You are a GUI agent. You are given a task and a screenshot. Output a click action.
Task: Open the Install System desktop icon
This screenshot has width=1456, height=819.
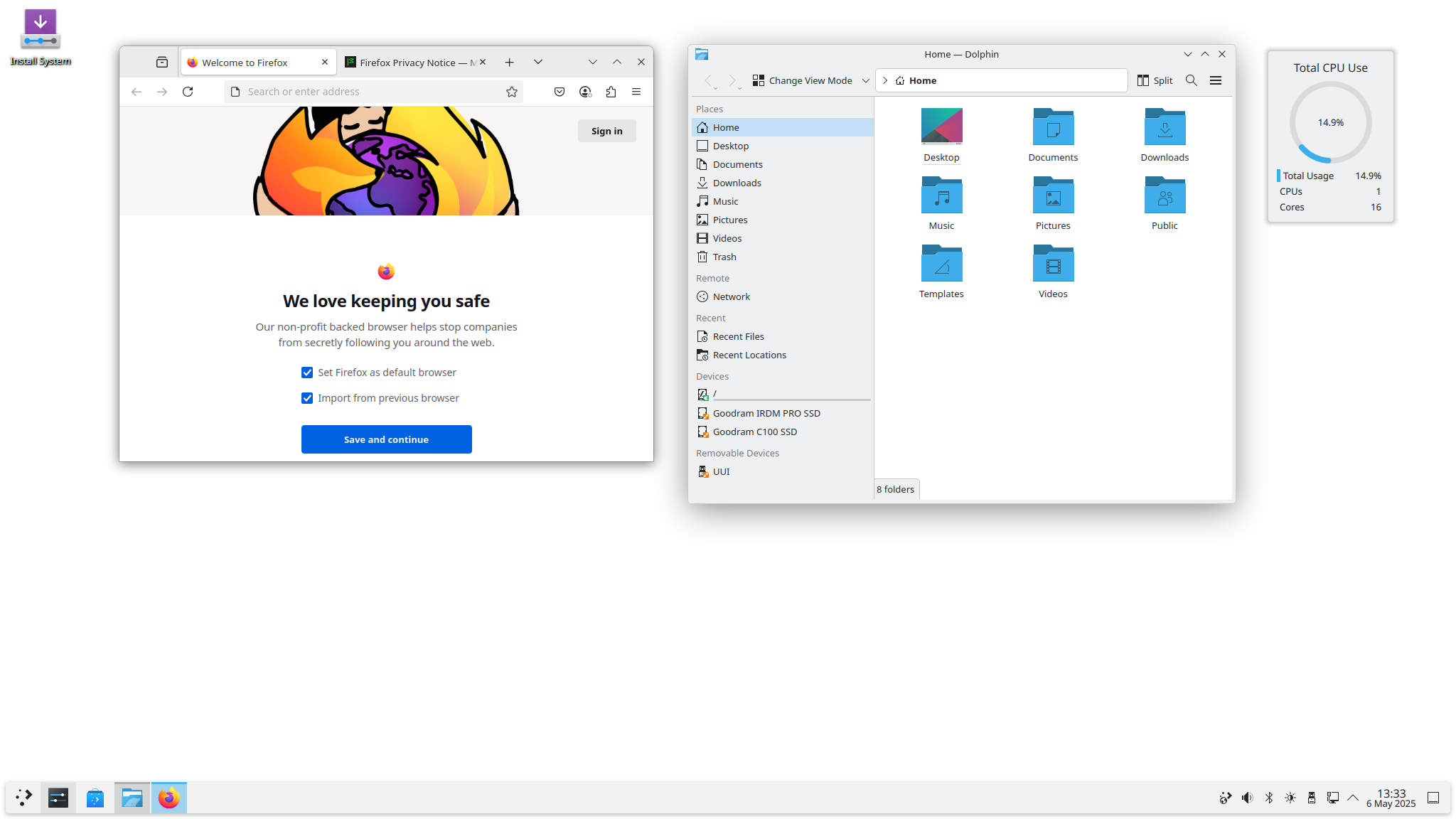40,37
